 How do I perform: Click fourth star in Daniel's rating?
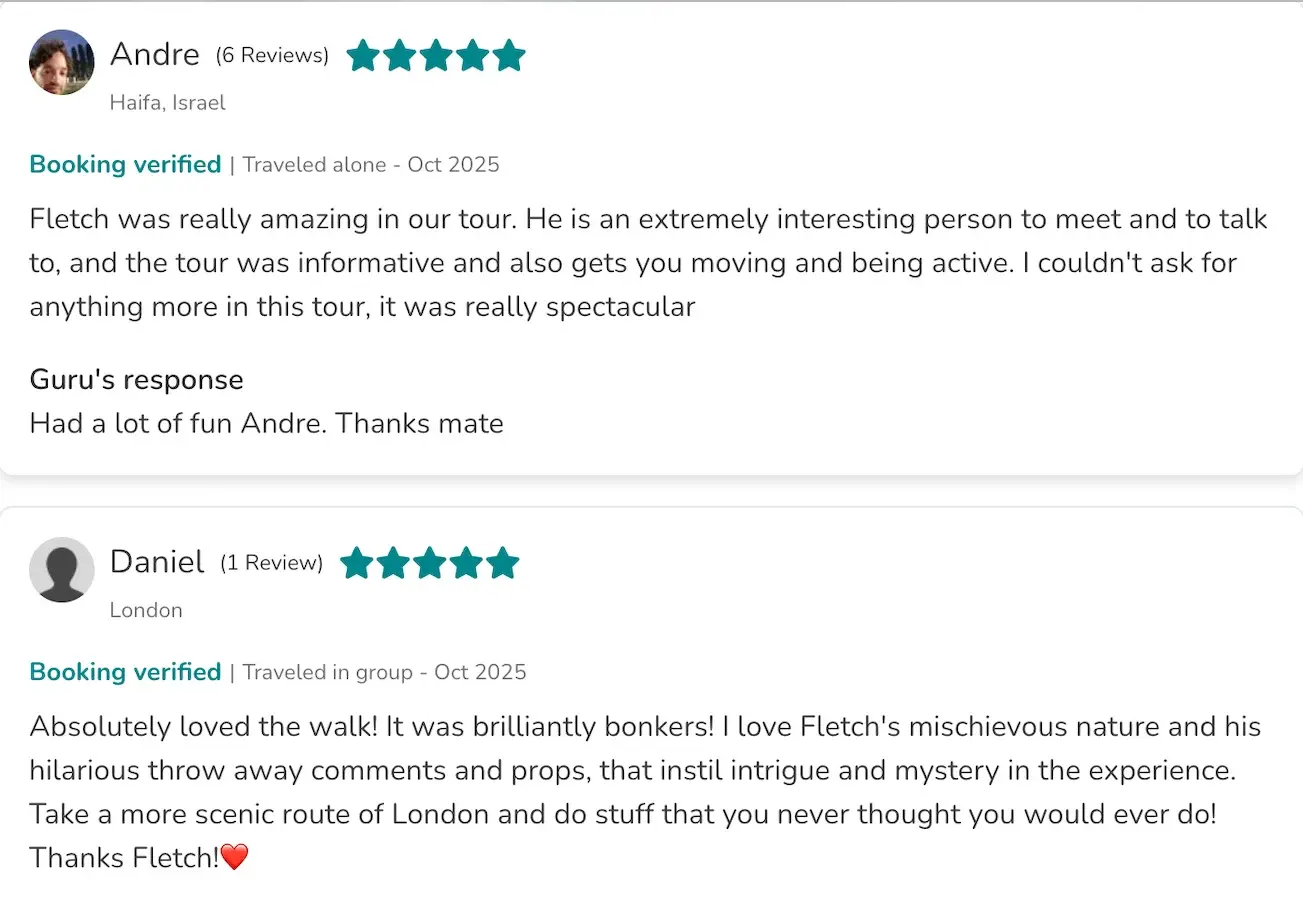coord(466,564)
